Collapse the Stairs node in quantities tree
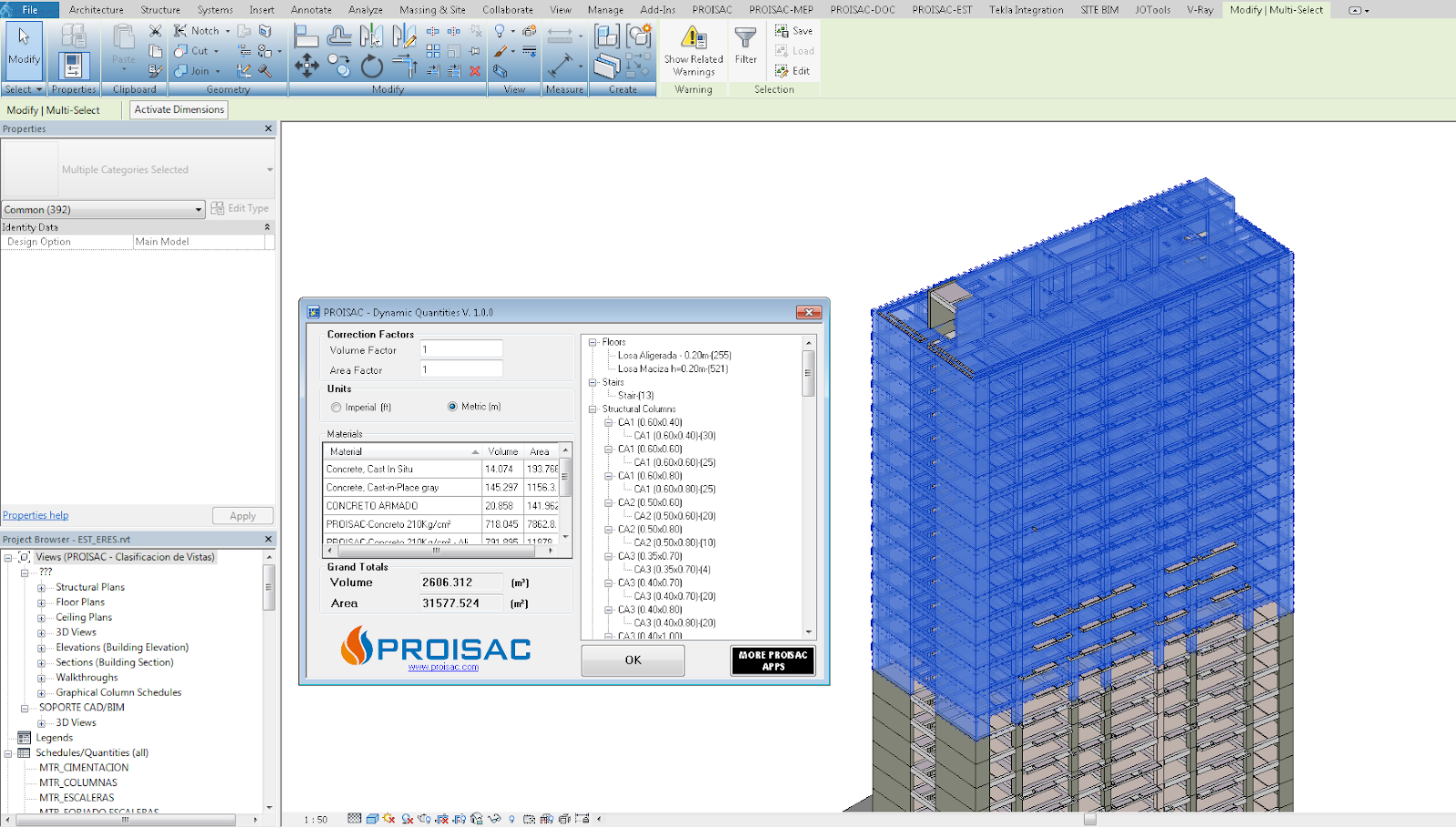 click(x=592, y=382)
